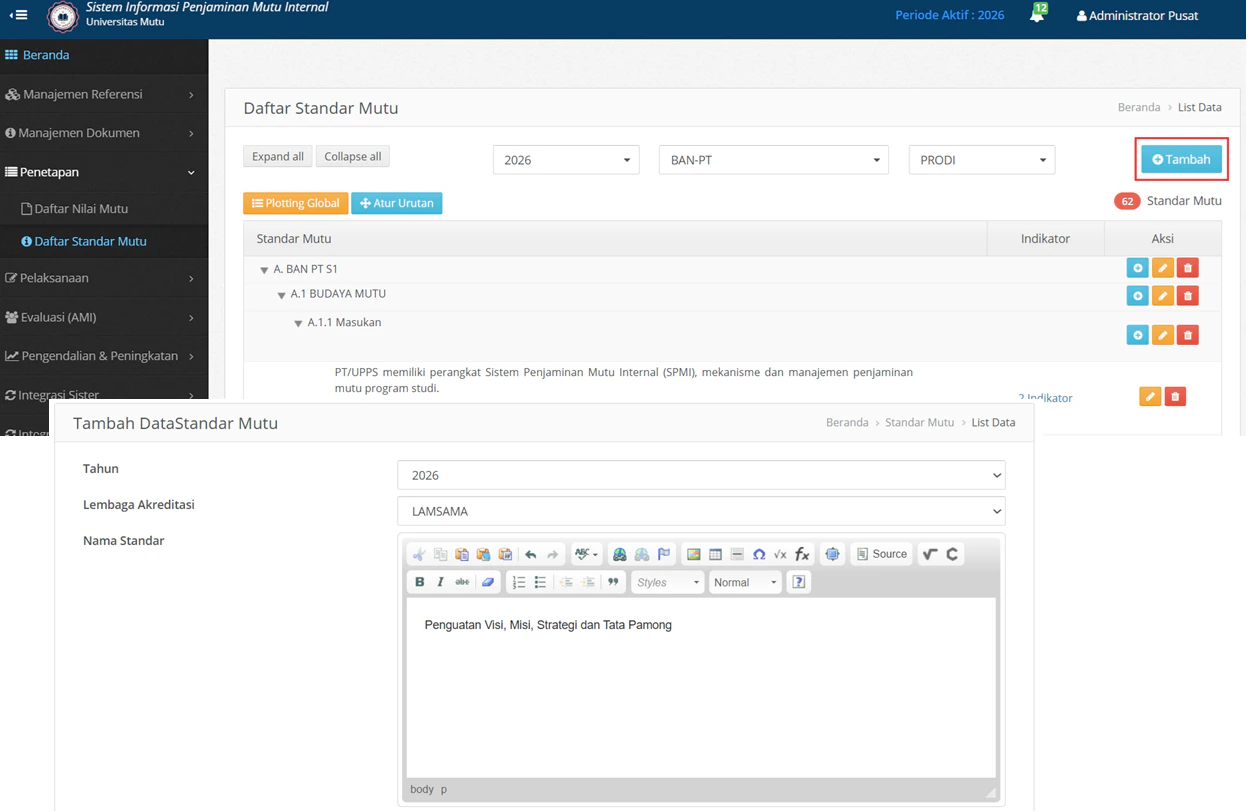
Task: Undo the last edit in the editor
Action: coord(531,554)
